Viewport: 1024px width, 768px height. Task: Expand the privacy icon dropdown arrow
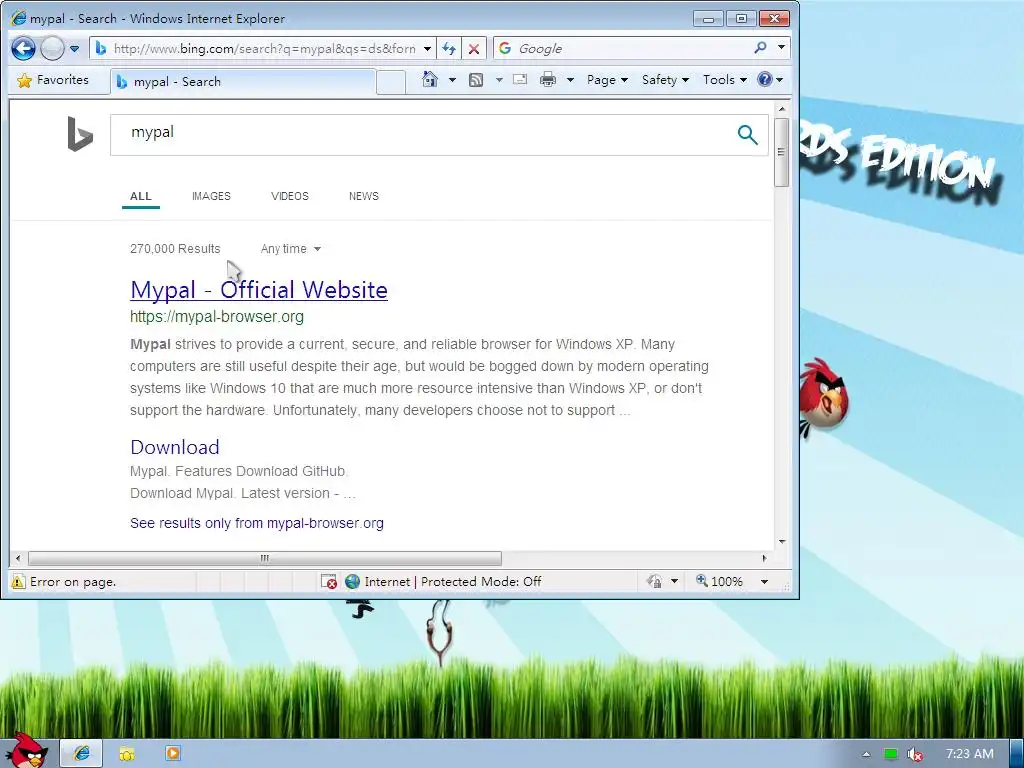coord(675,581)
